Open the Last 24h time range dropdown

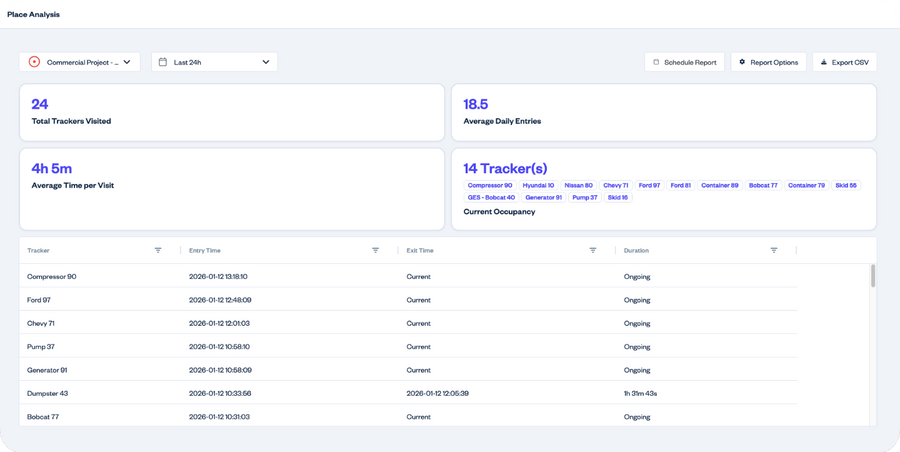coord(266,62)
